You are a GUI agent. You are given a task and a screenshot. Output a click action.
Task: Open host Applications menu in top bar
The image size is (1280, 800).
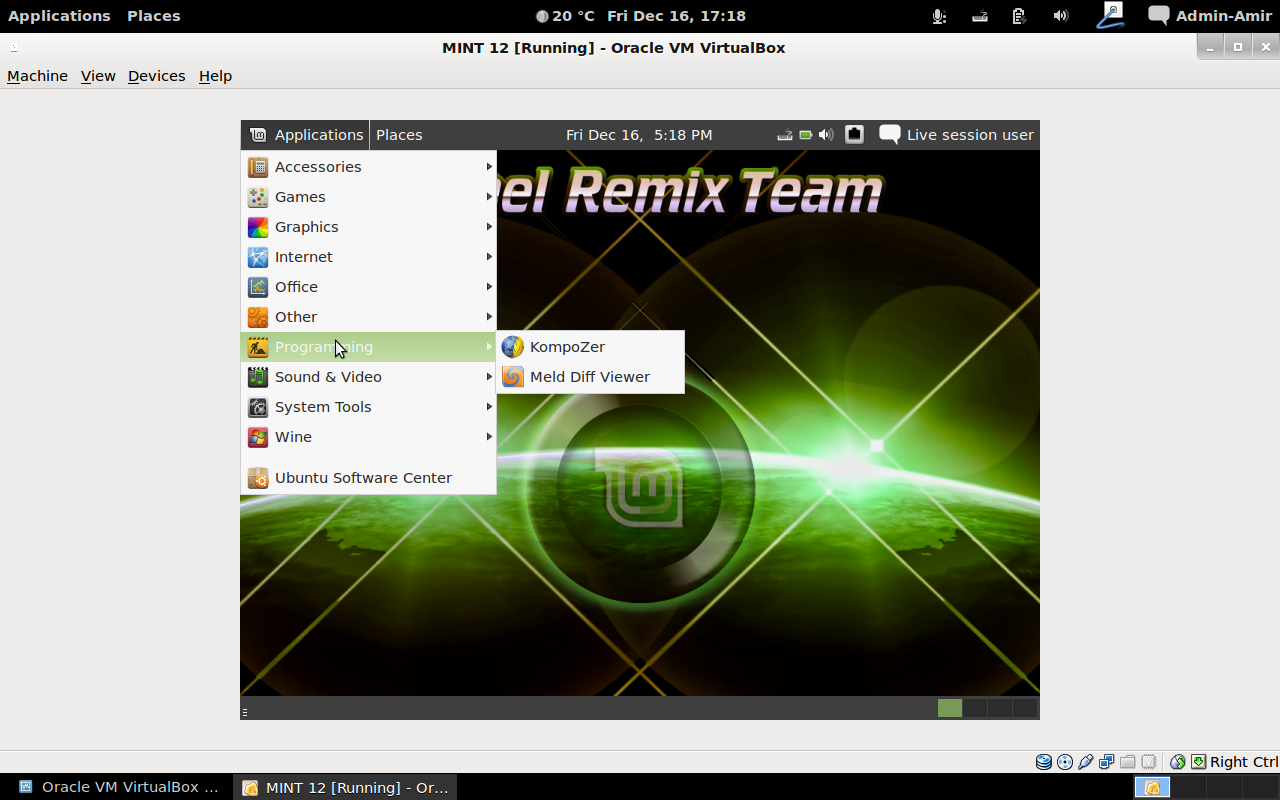point(59,16)
